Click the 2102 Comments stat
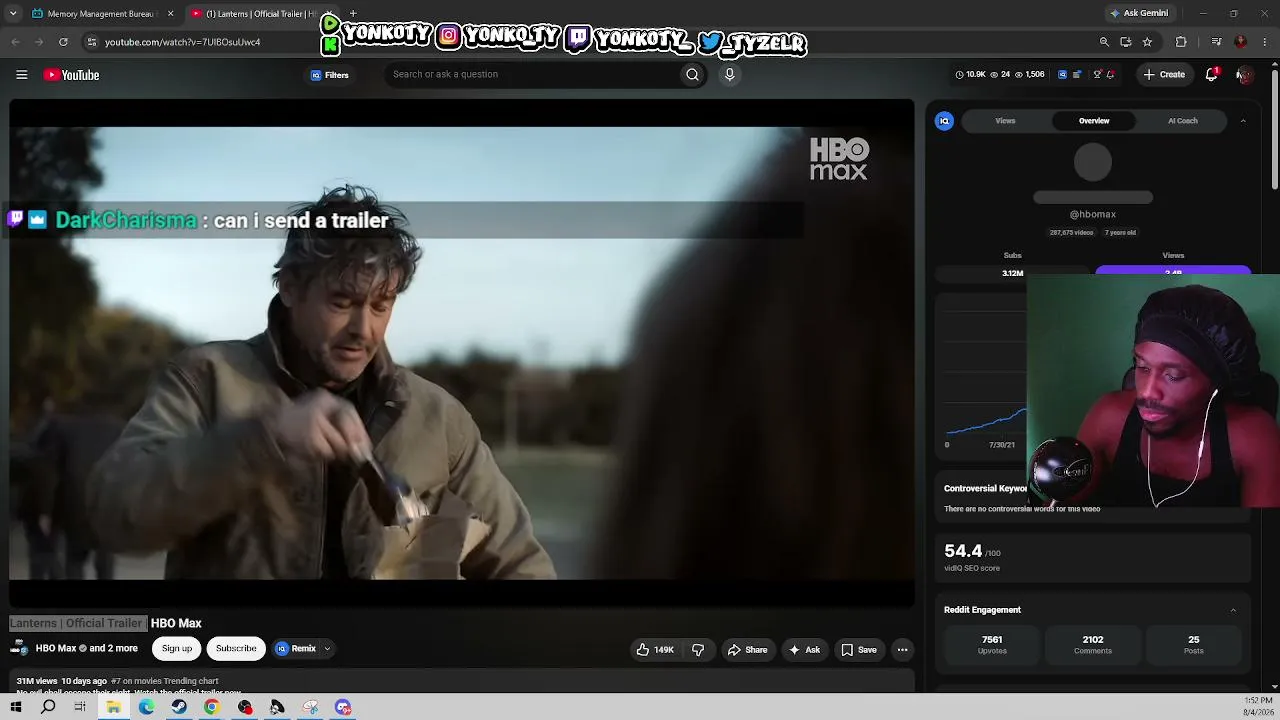This screenshot has width=1280, height=720. [1093, 644]
